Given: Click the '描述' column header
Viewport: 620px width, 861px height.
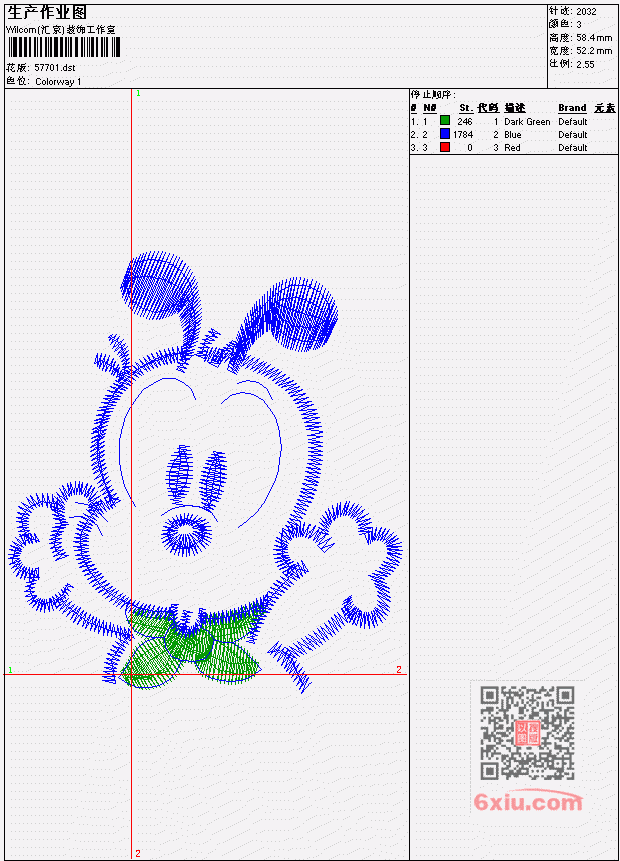Looking at the screenshot, I should (x=515, y=108).
